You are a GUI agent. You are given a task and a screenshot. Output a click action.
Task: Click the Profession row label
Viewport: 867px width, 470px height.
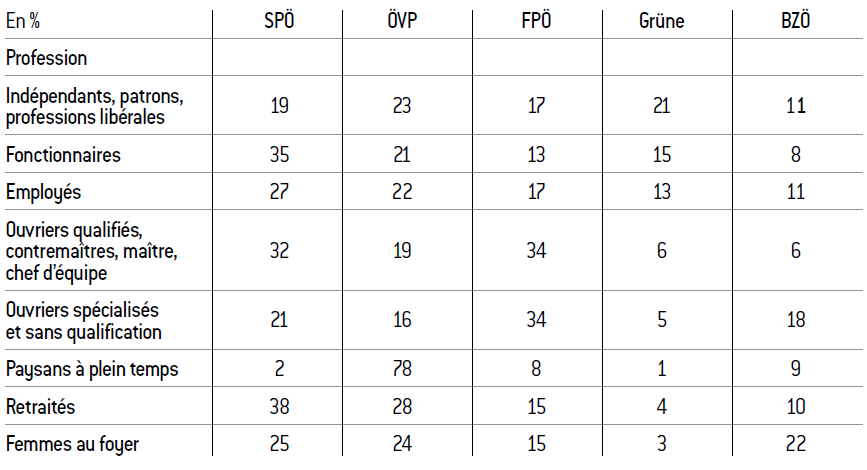pos(46,58)
